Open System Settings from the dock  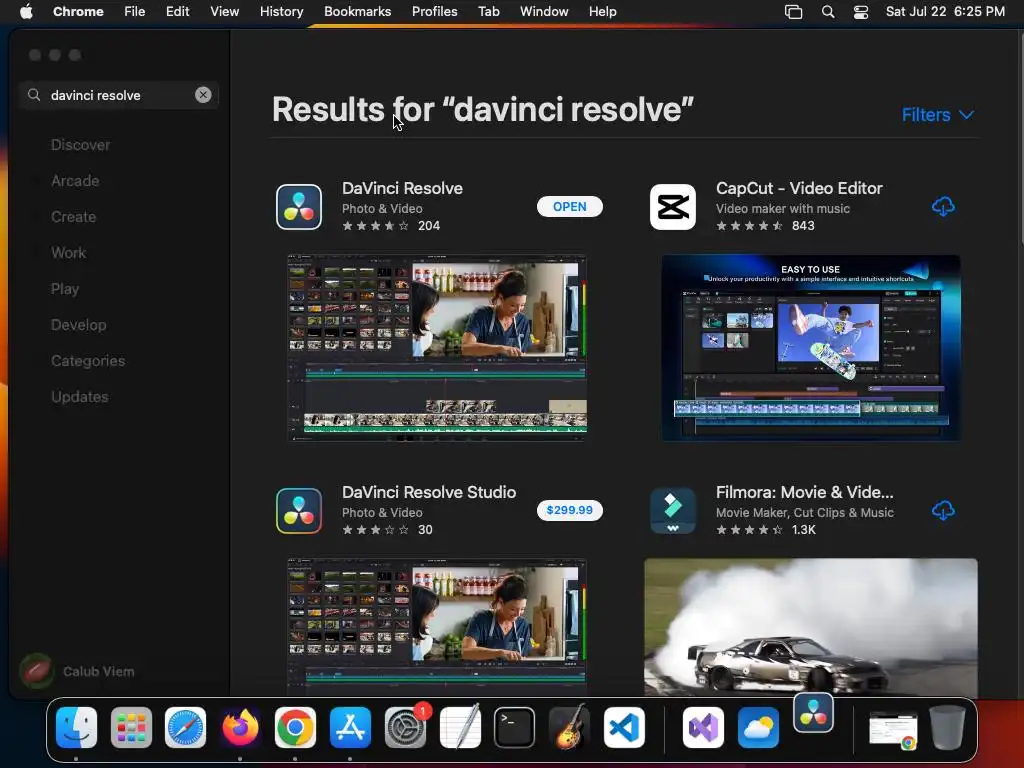[x=405, y=728]
